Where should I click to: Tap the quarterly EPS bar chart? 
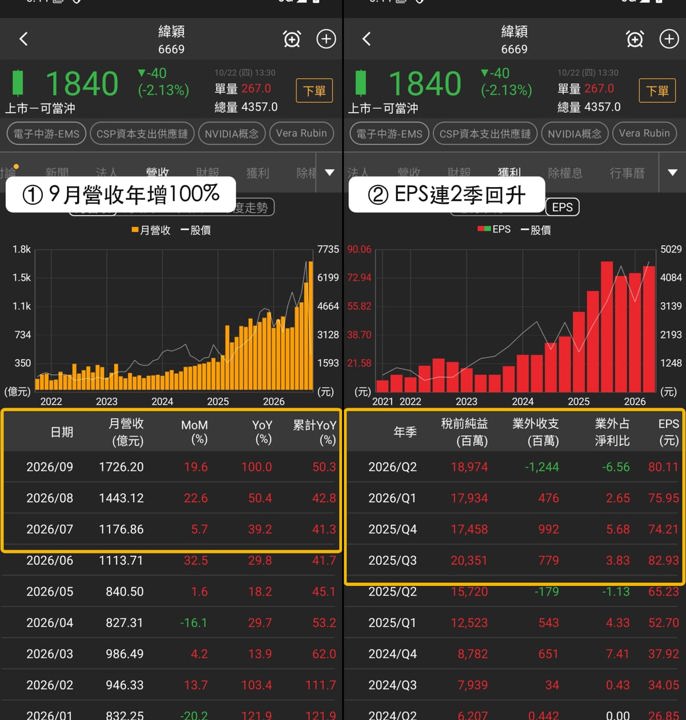pos(516,321)
